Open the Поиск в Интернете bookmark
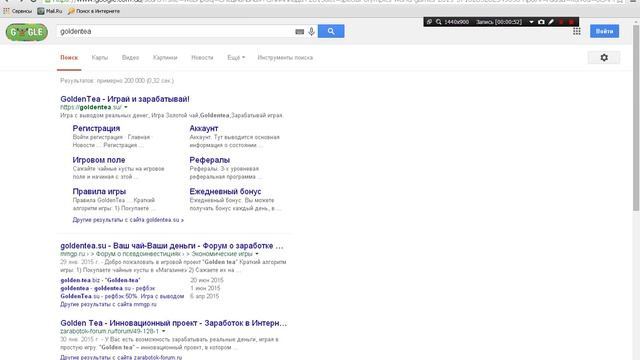The height and width of the screenshot is (360, 640). pyautogui.click(x=94, y=11)
